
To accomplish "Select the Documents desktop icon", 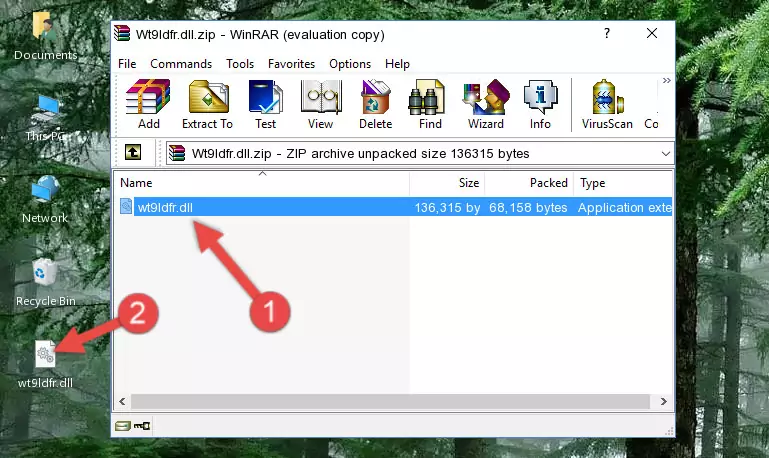I will coord(45,36).
